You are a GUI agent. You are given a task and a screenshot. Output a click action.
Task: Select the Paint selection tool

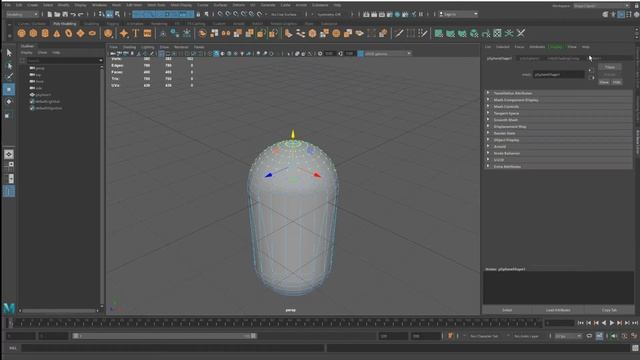coord(9,77)
